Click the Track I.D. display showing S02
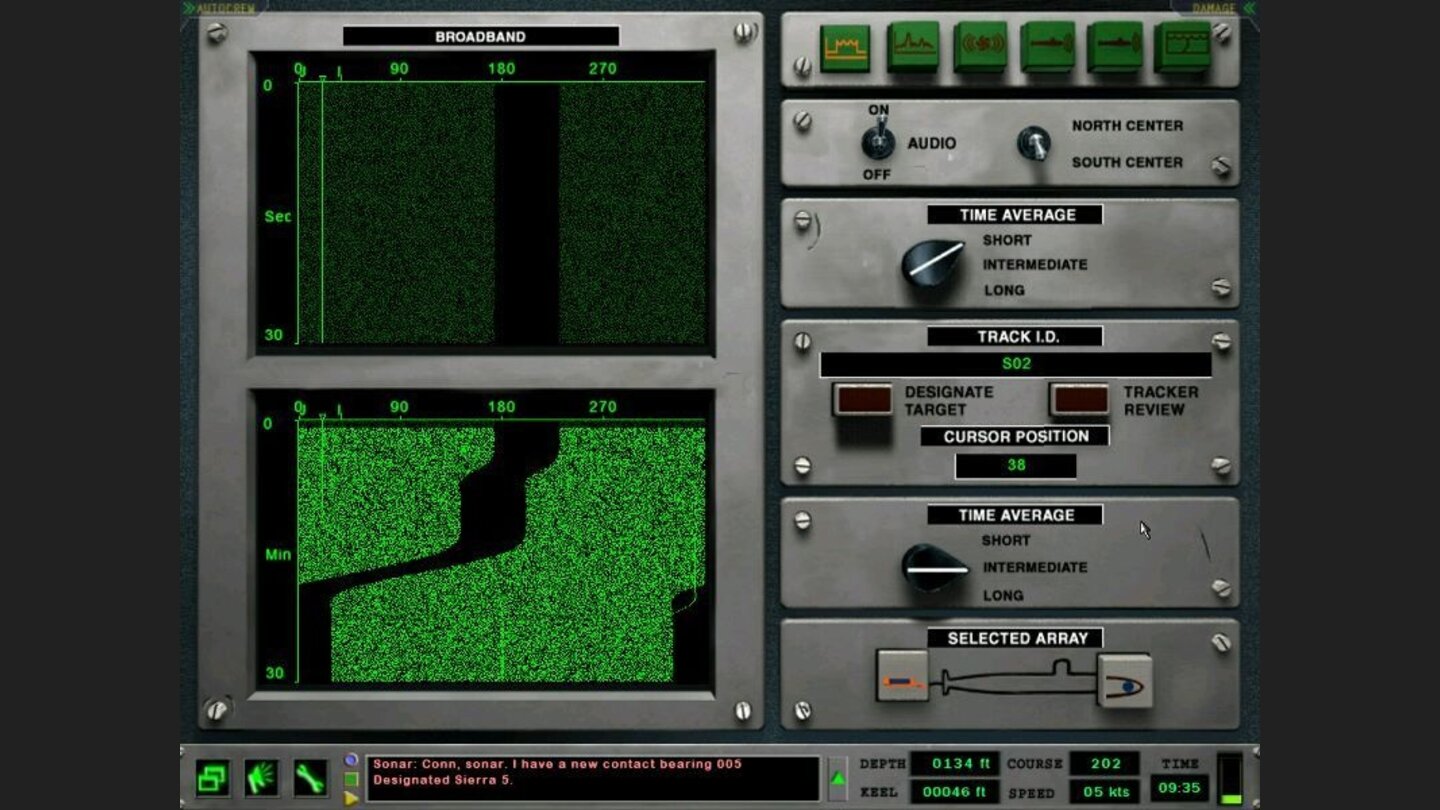 (x=1015, y=364)
